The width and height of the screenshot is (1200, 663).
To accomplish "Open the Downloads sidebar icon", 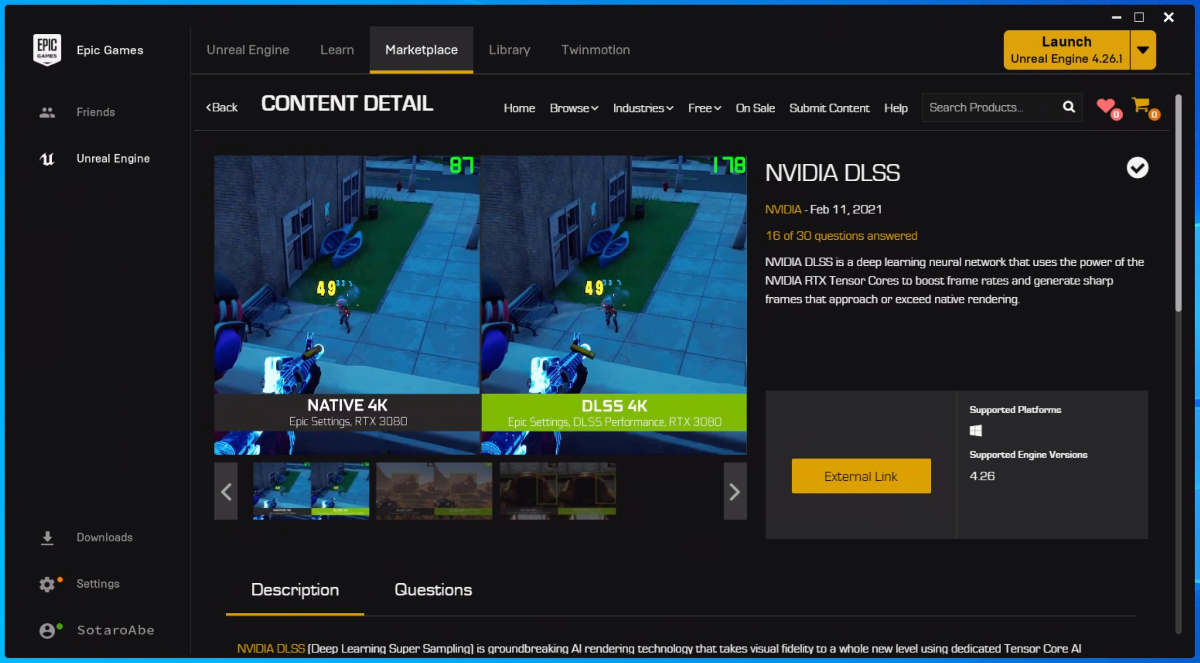I will 47,538.
